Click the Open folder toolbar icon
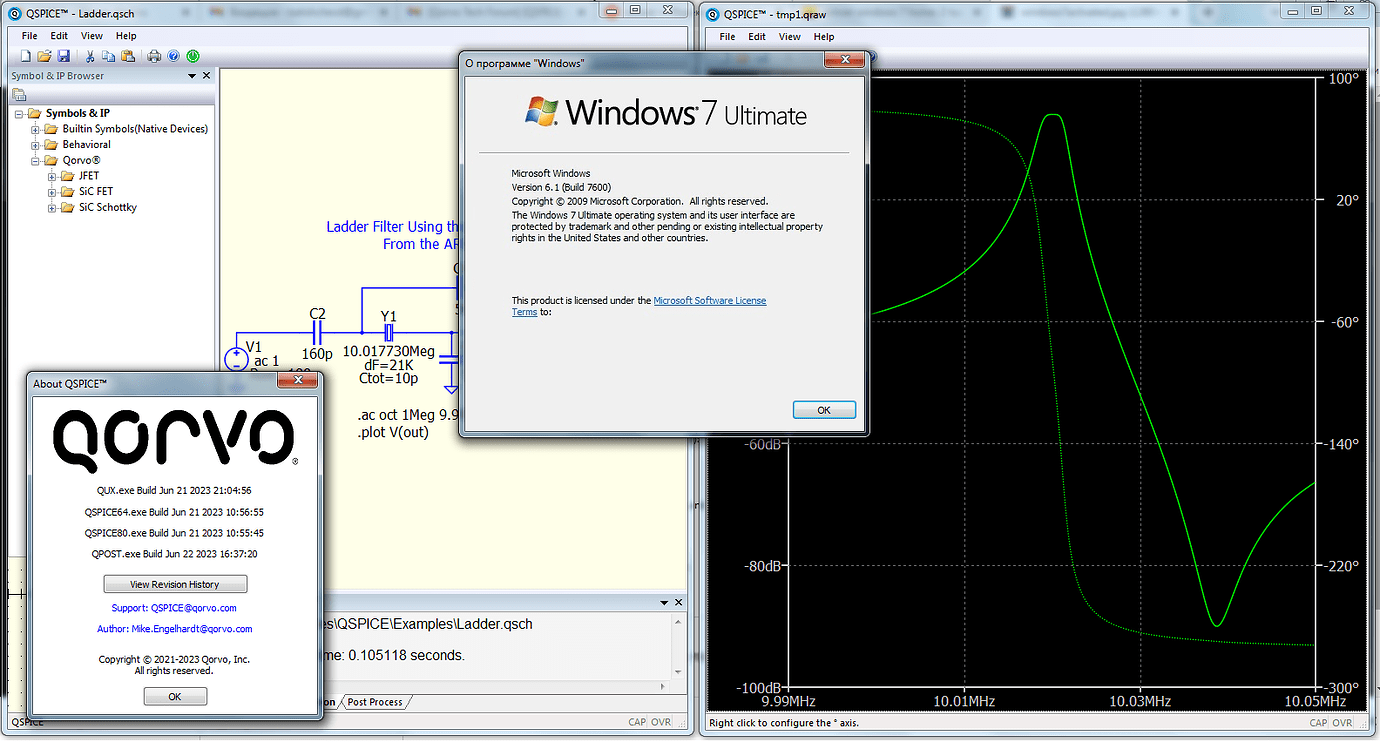Viewport: 1380px width, 742px height. (x=44, y=56)
